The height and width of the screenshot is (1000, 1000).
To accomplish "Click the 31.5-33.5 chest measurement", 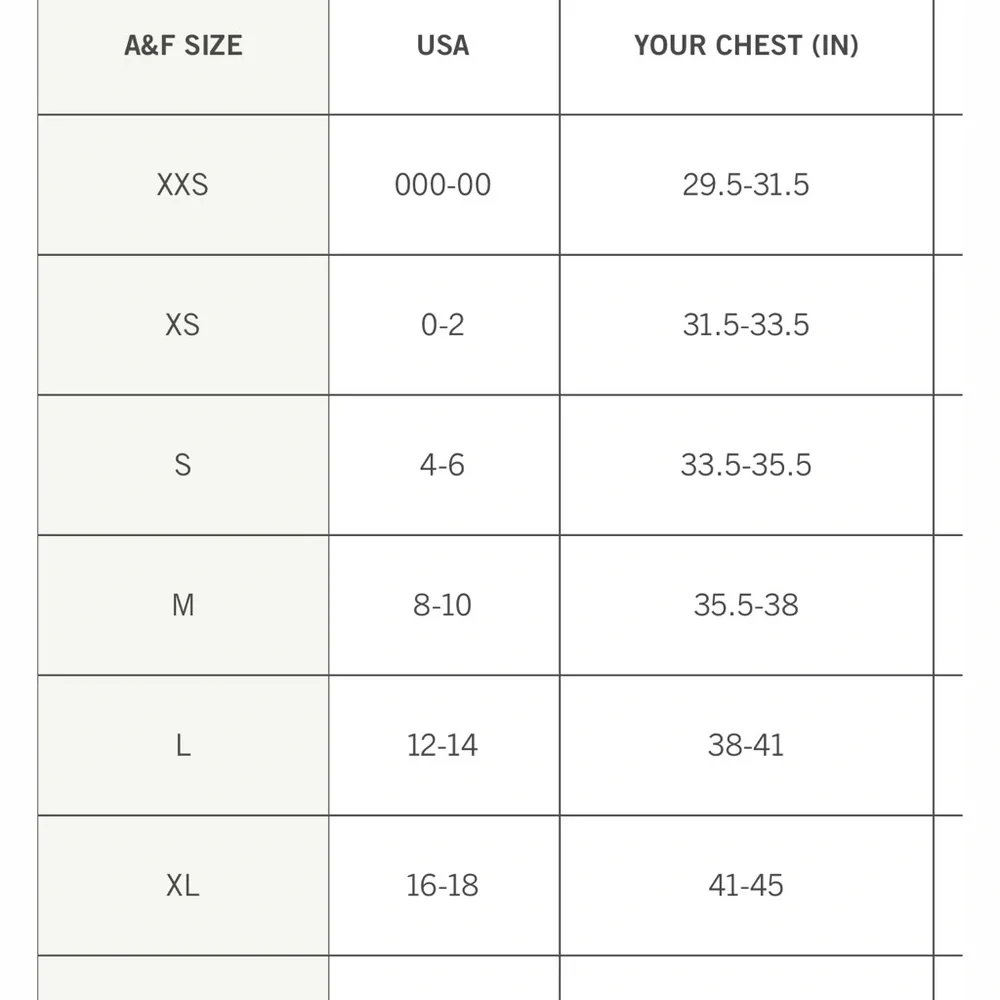I will pyautogui.click(x=746, y=325).
